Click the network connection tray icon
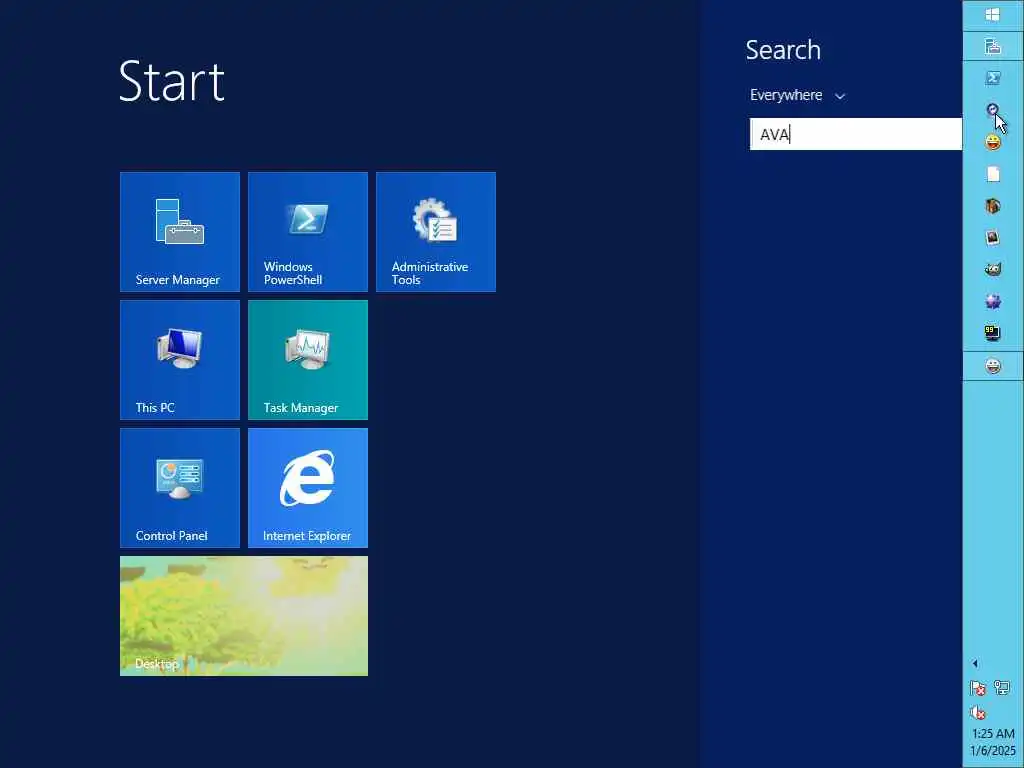This screenshot has height=768, width=1024. tap(1002, 687)
